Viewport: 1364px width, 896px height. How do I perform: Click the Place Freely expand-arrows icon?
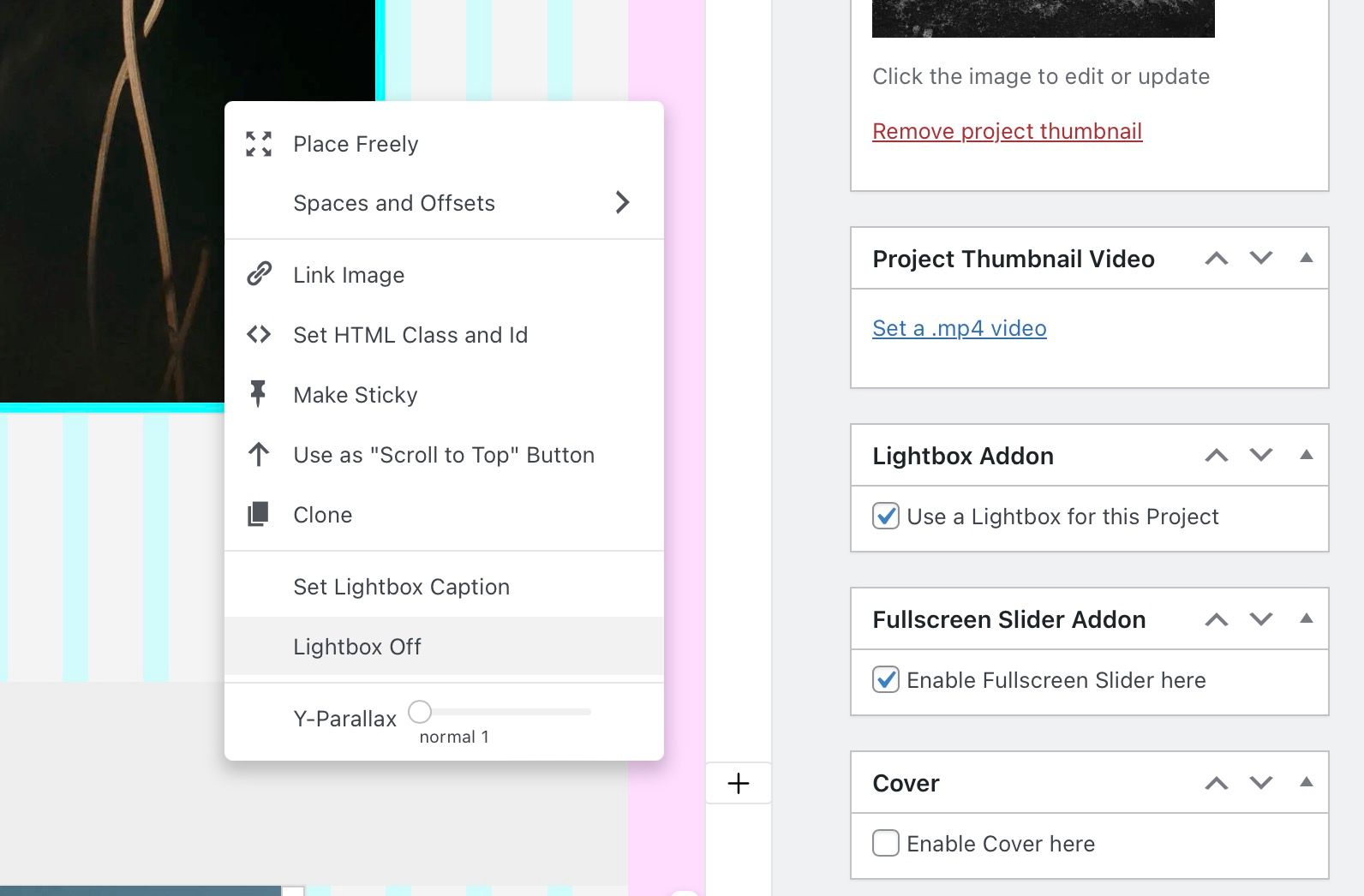[259, 144]
